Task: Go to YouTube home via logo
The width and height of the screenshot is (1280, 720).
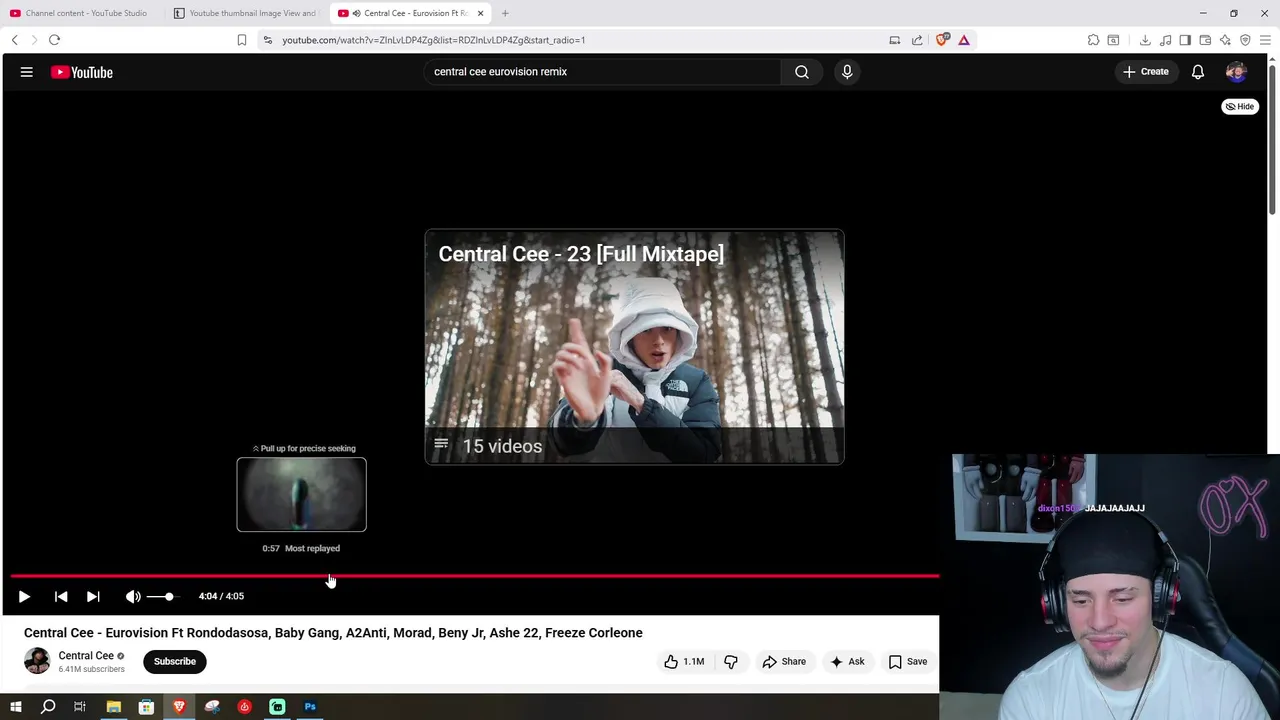Action: point(82,72)
